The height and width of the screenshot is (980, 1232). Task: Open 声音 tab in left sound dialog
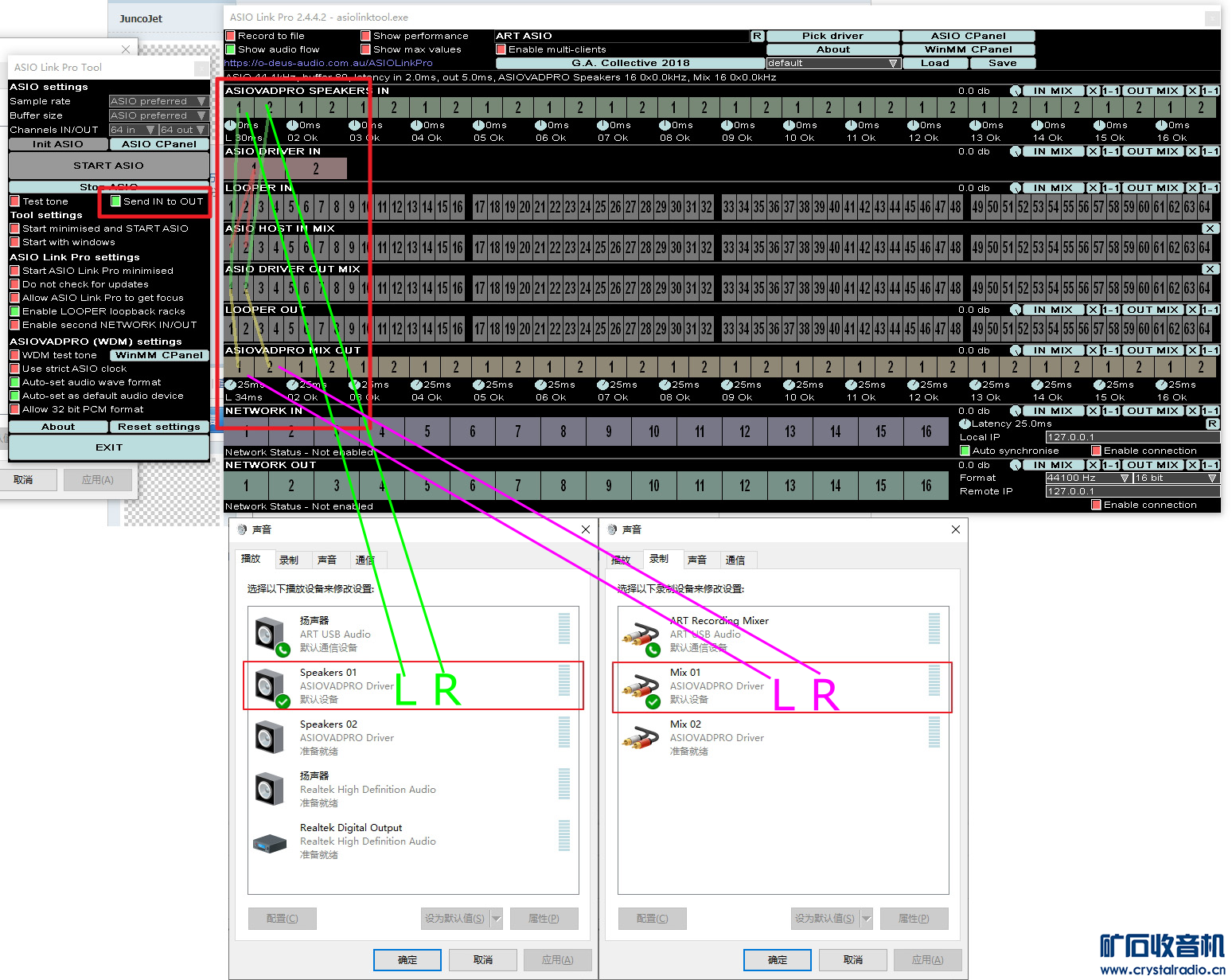click(x=327, y=560)
